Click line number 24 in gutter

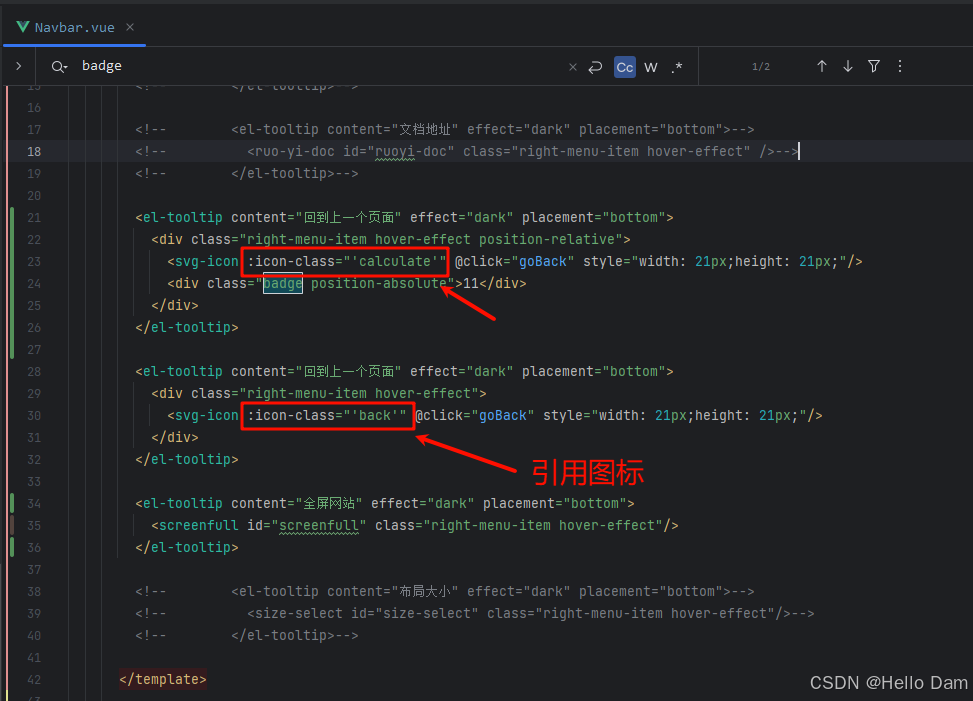(x=34, y=284)
